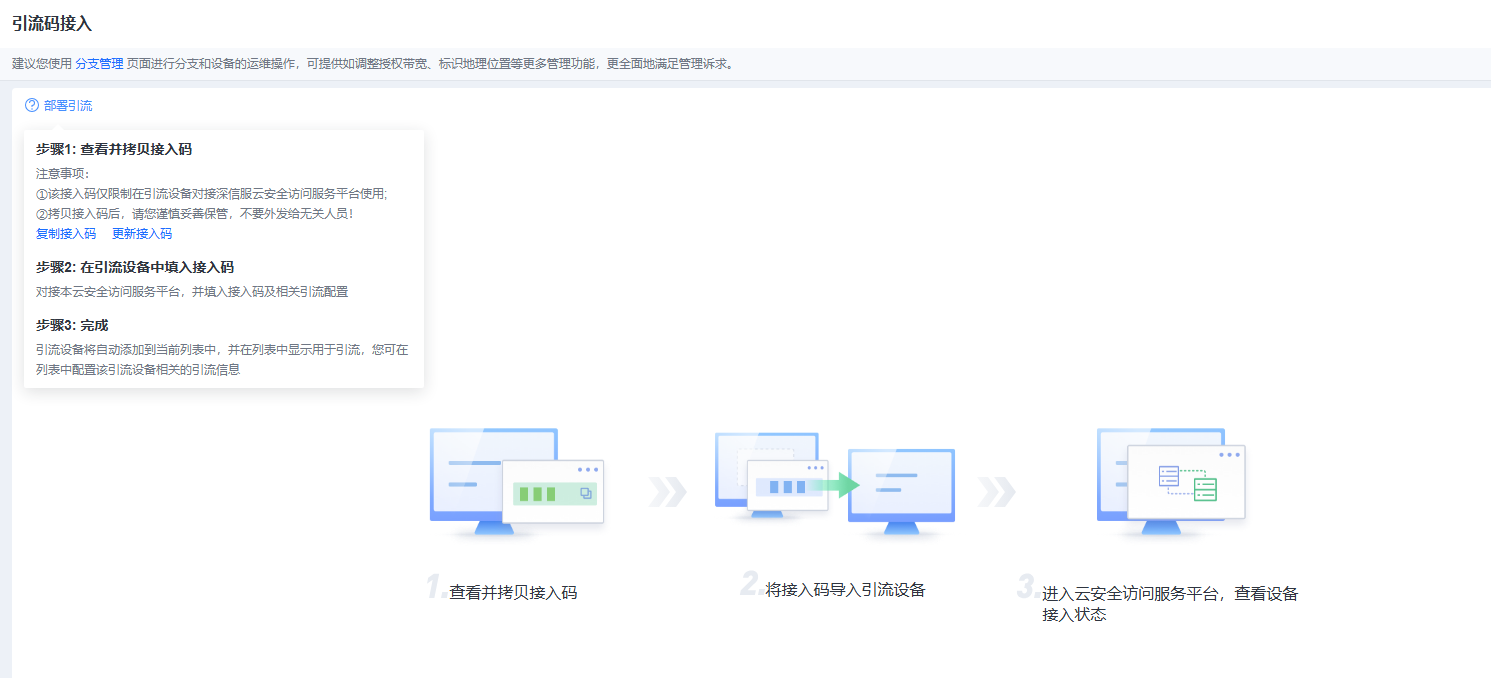Select the 步骤1: 查看并拷贝接入码 heading
Viewport: 1491px width, 678px height.
click(114, 149)
